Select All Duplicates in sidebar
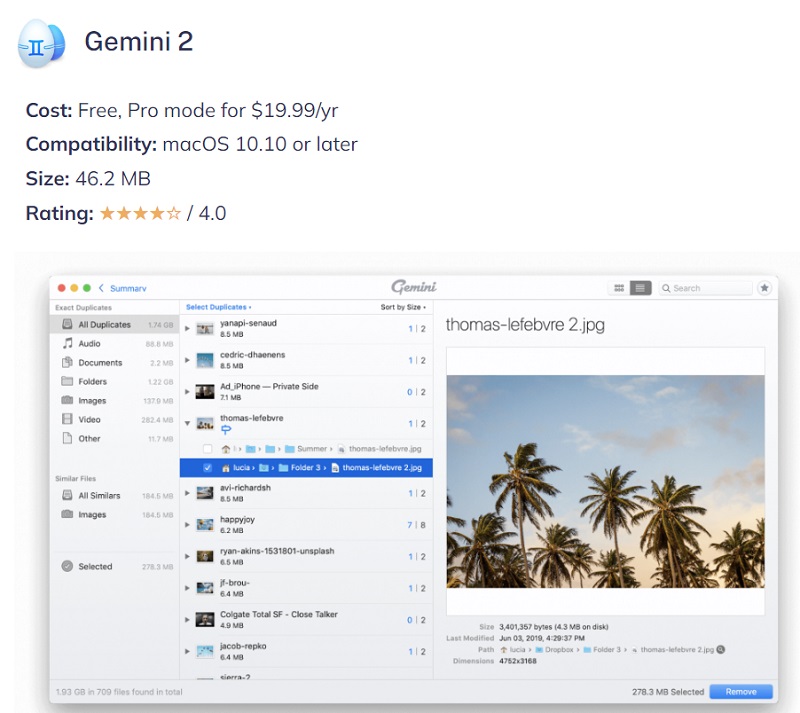This screenshot has height=713, width=800. [104, 325]
